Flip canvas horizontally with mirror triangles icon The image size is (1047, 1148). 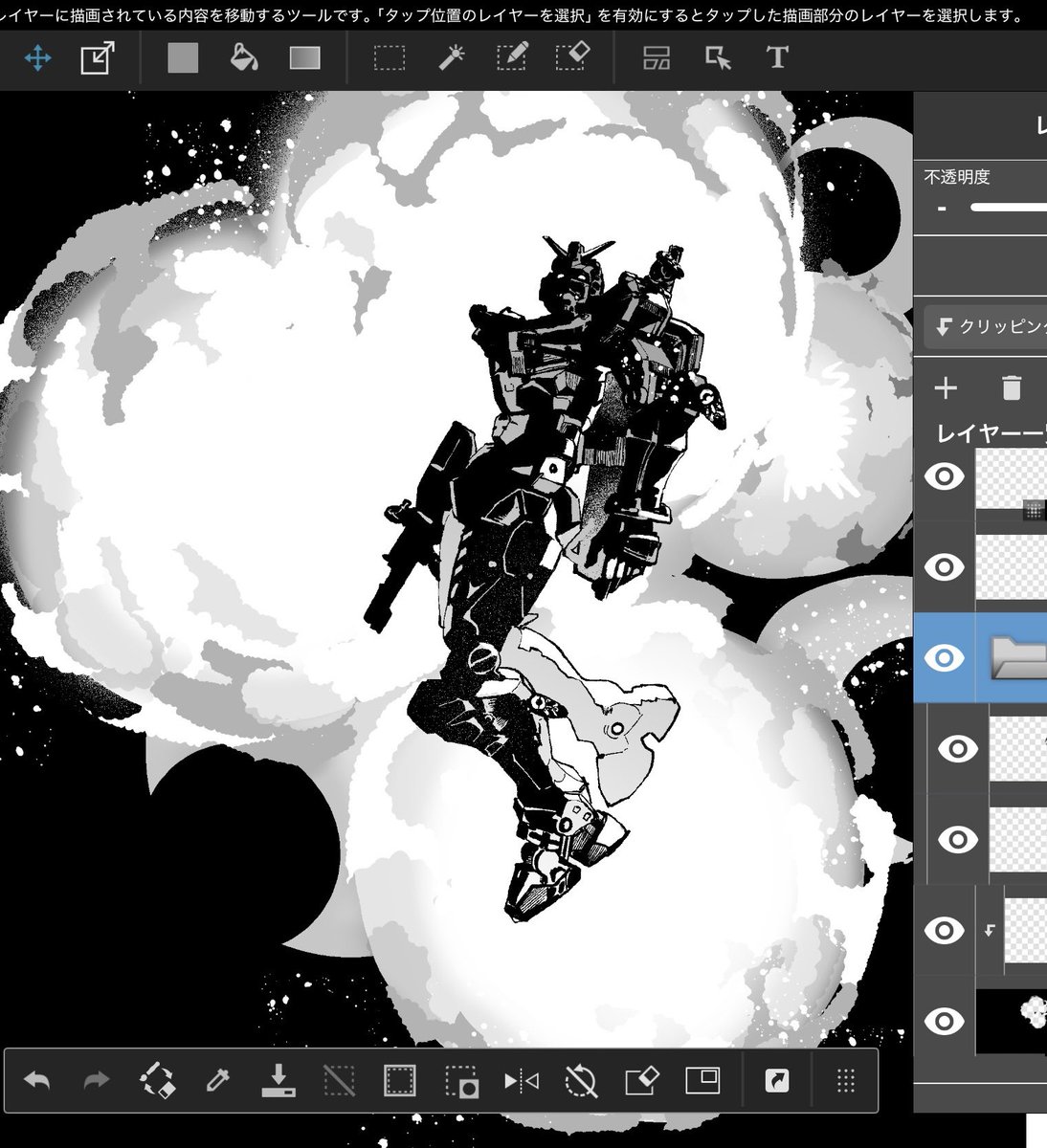coord(522,1082)
